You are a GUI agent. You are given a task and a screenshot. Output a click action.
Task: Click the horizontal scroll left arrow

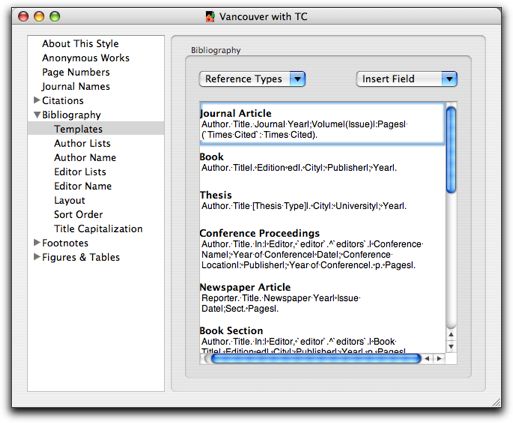427,359
